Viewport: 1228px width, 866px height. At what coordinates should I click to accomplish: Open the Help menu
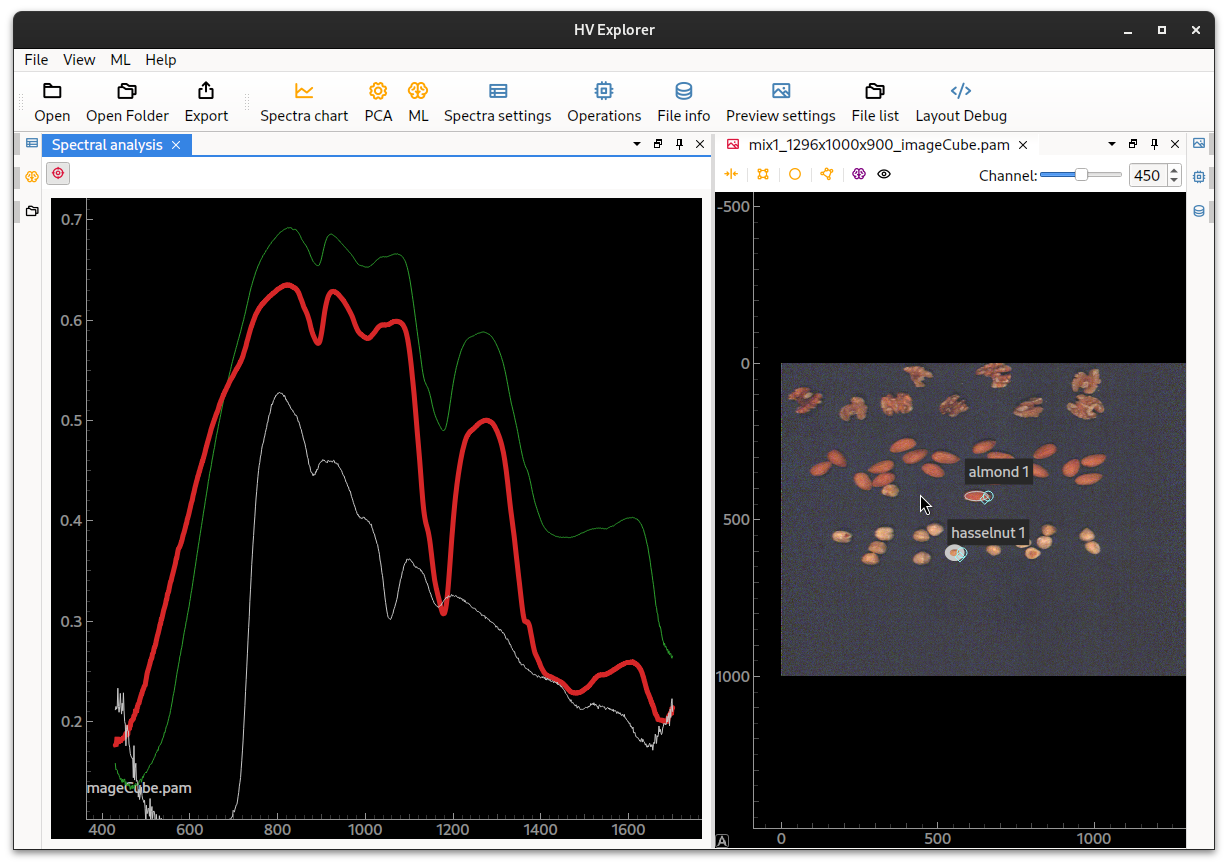point(160,60)
